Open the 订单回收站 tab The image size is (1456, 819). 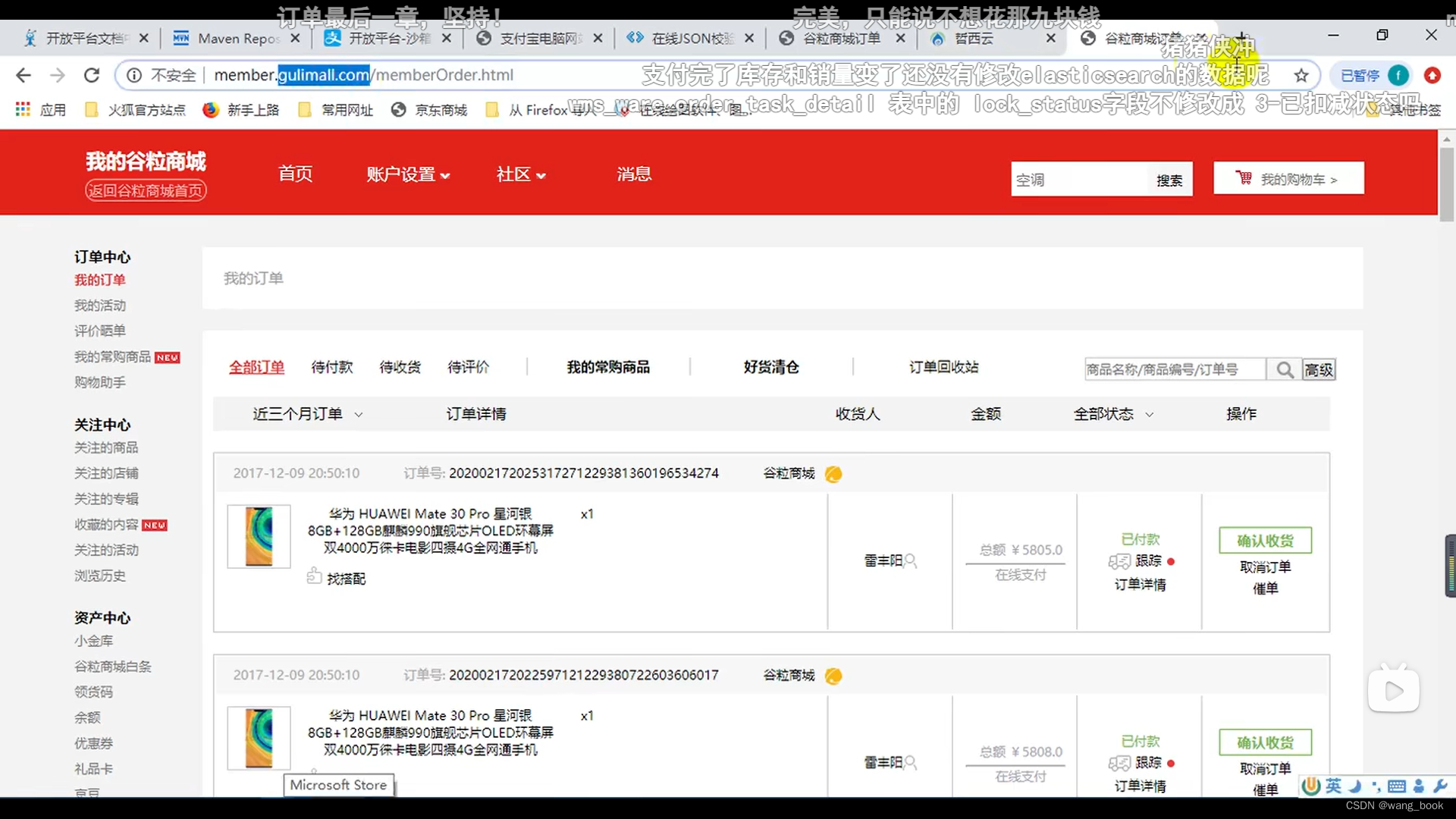click(944, 368)
